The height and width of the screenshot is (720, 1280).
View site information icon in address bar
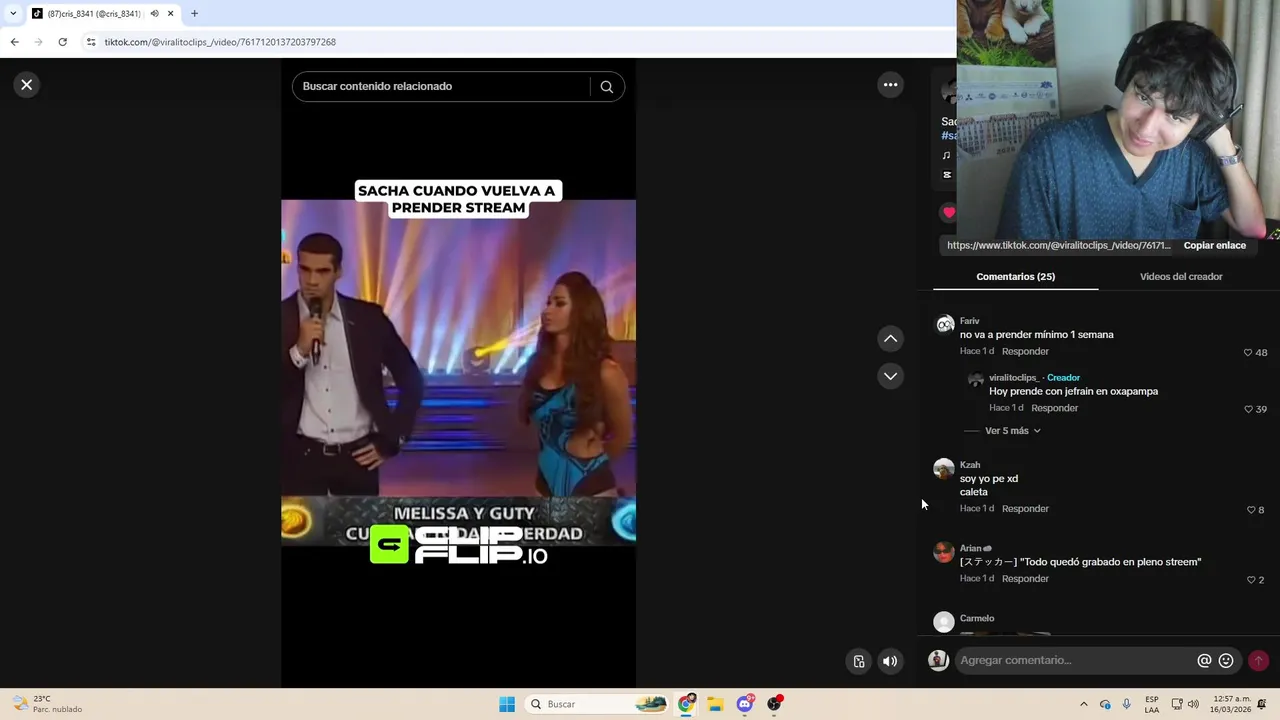click(x=91, y=42)
